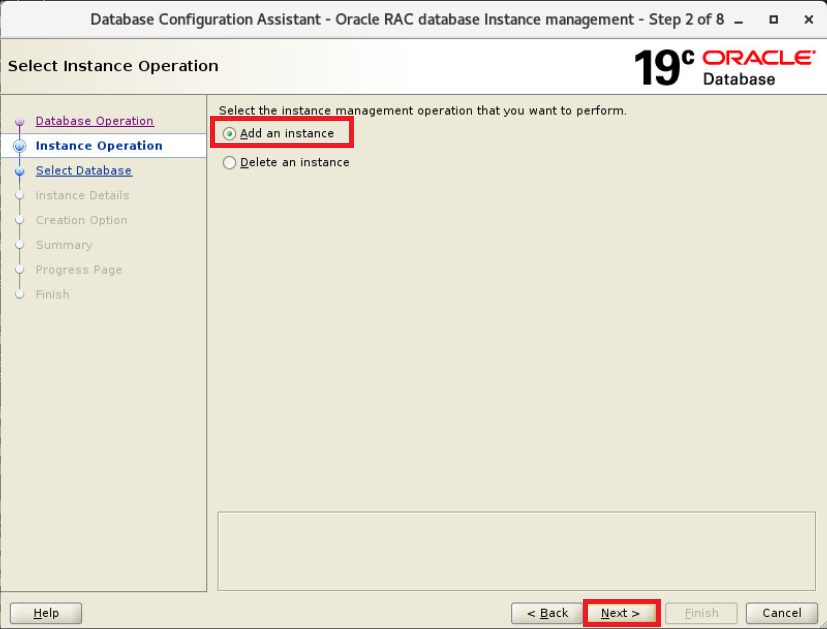Click the Database Operation step bullet icon
Screen dimensions: 827x629
tap(20, 122)
